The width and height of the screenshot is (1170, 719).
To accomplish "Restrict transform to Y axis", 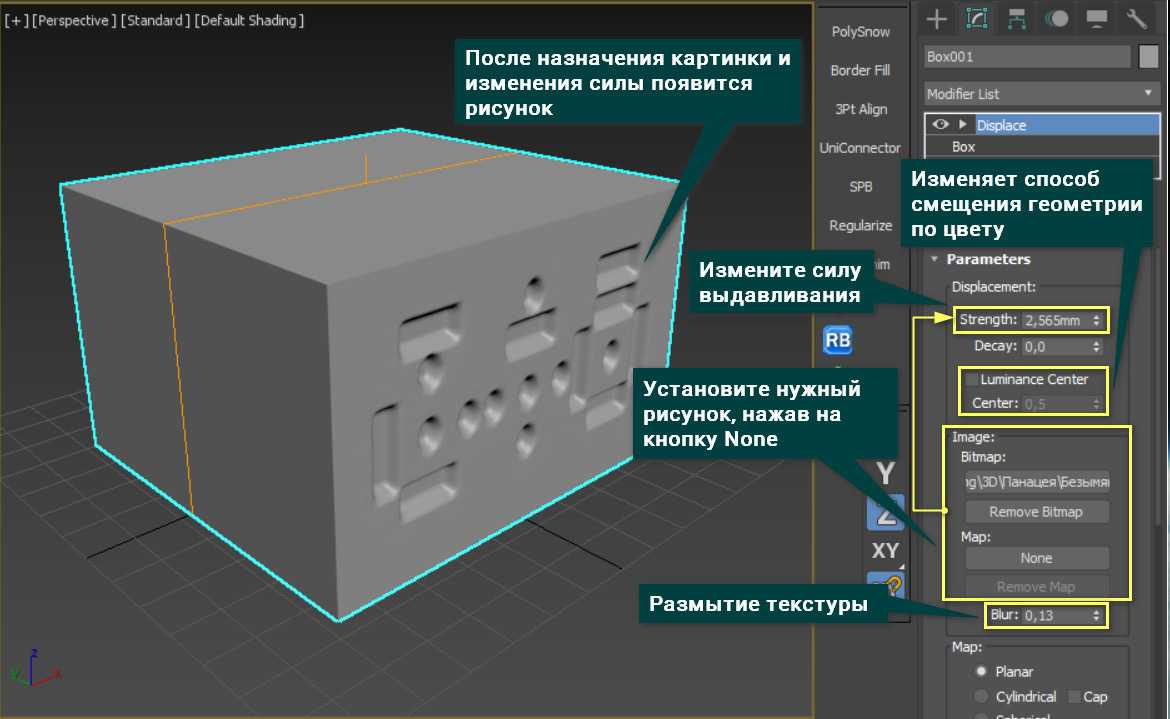I will [x=885, y=473].
